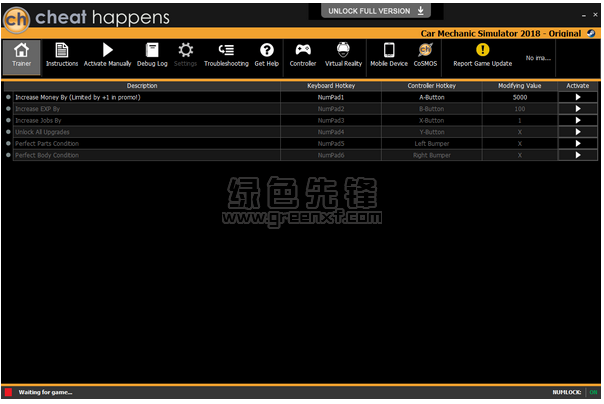Open the Virtual Reality headset option

coord(343,55)
